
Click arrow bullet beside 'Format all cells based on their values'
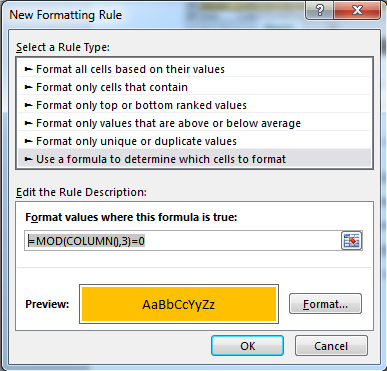(x=29, y=69)
